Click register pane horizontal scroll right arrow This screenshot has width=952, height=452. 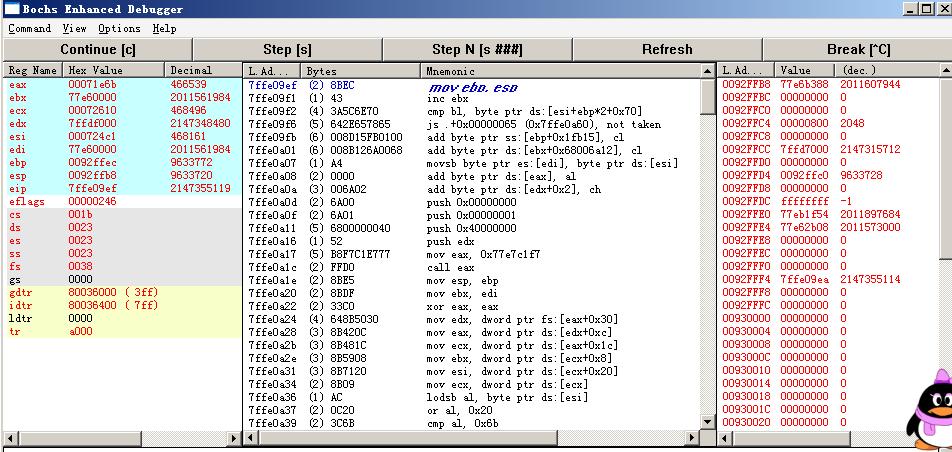tap(234, 437)
